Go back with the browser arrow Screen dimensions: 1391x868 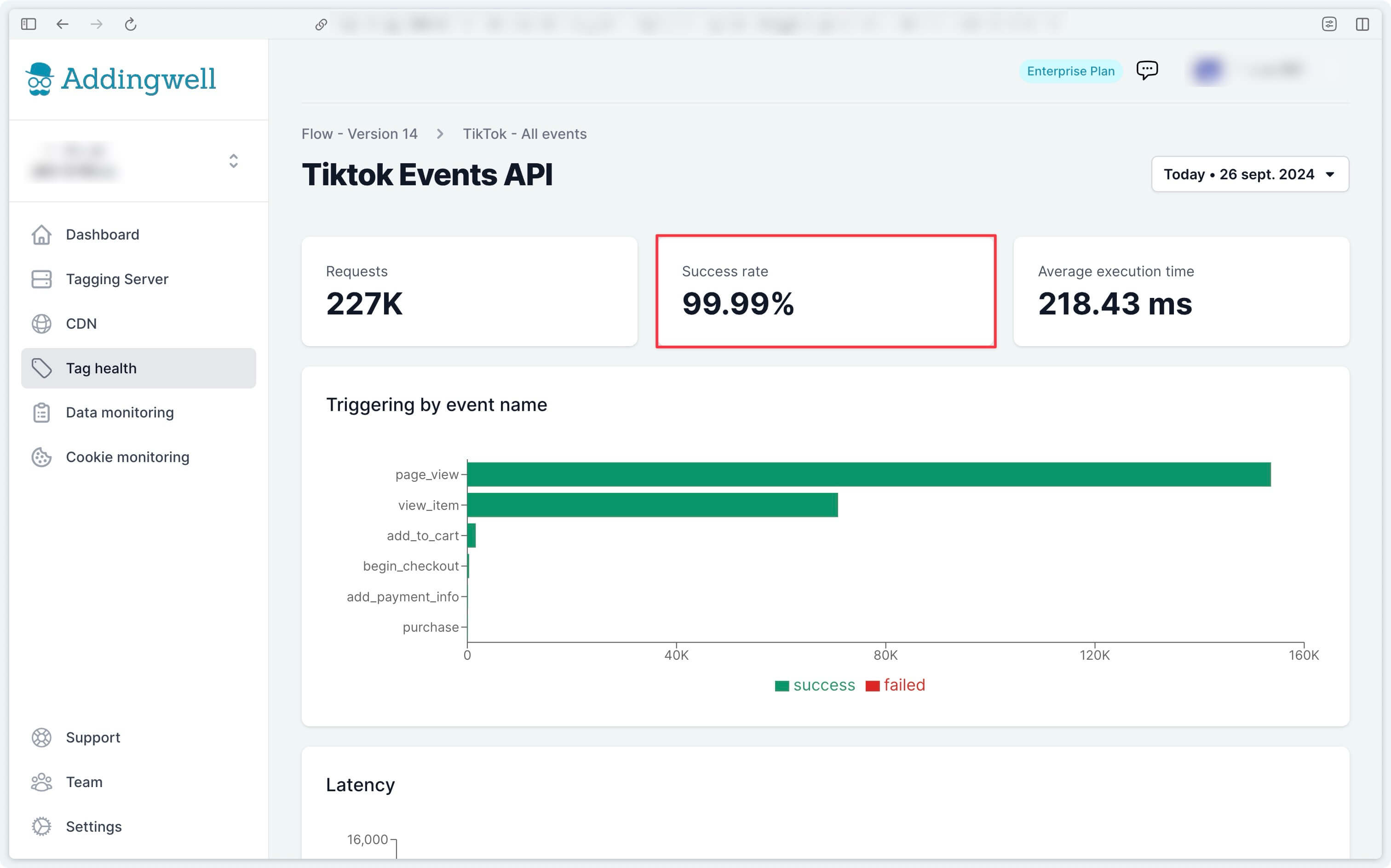click(63, 24)
